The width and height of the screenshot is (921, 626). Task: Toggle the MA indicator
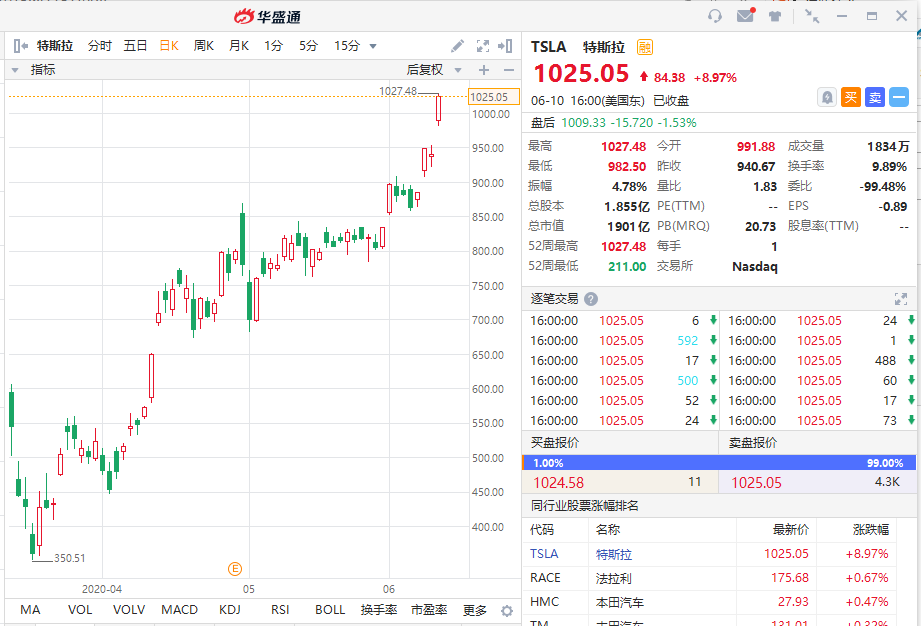point(30,610)
